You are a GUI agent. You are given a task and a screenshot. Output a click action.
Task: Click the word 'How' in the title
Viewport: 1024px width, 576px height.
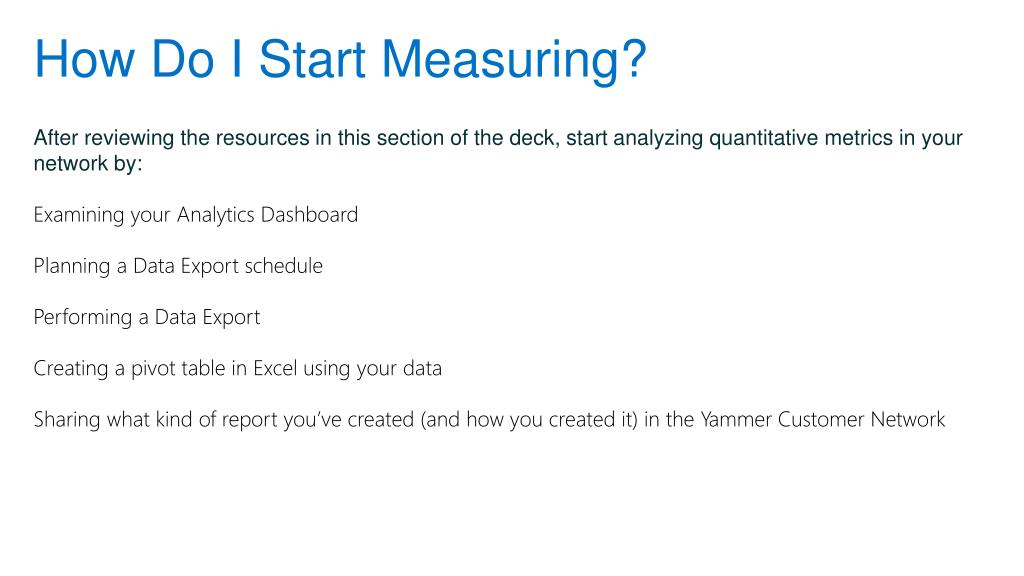tap(85, 59)
